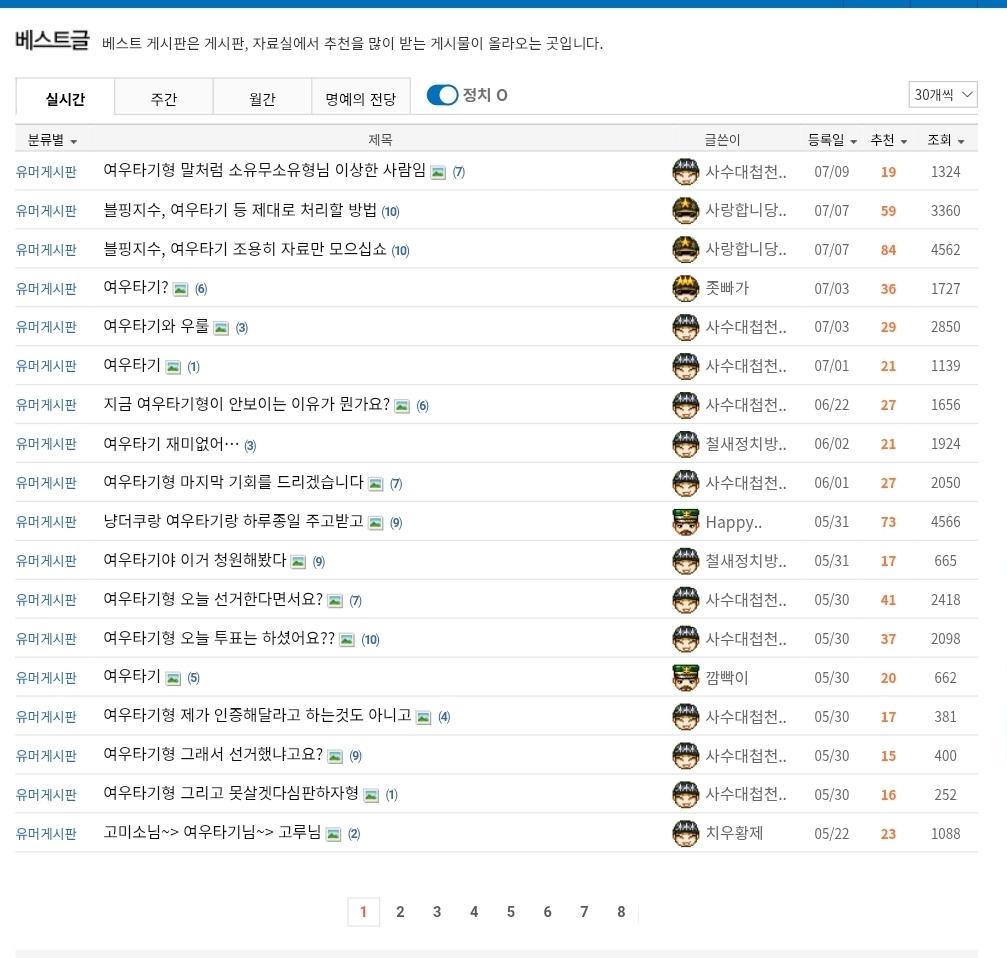
Task: Open post 블핑지수, 여우타기 조용히 자료만 모으십쇼
Action: click(245, 249)
